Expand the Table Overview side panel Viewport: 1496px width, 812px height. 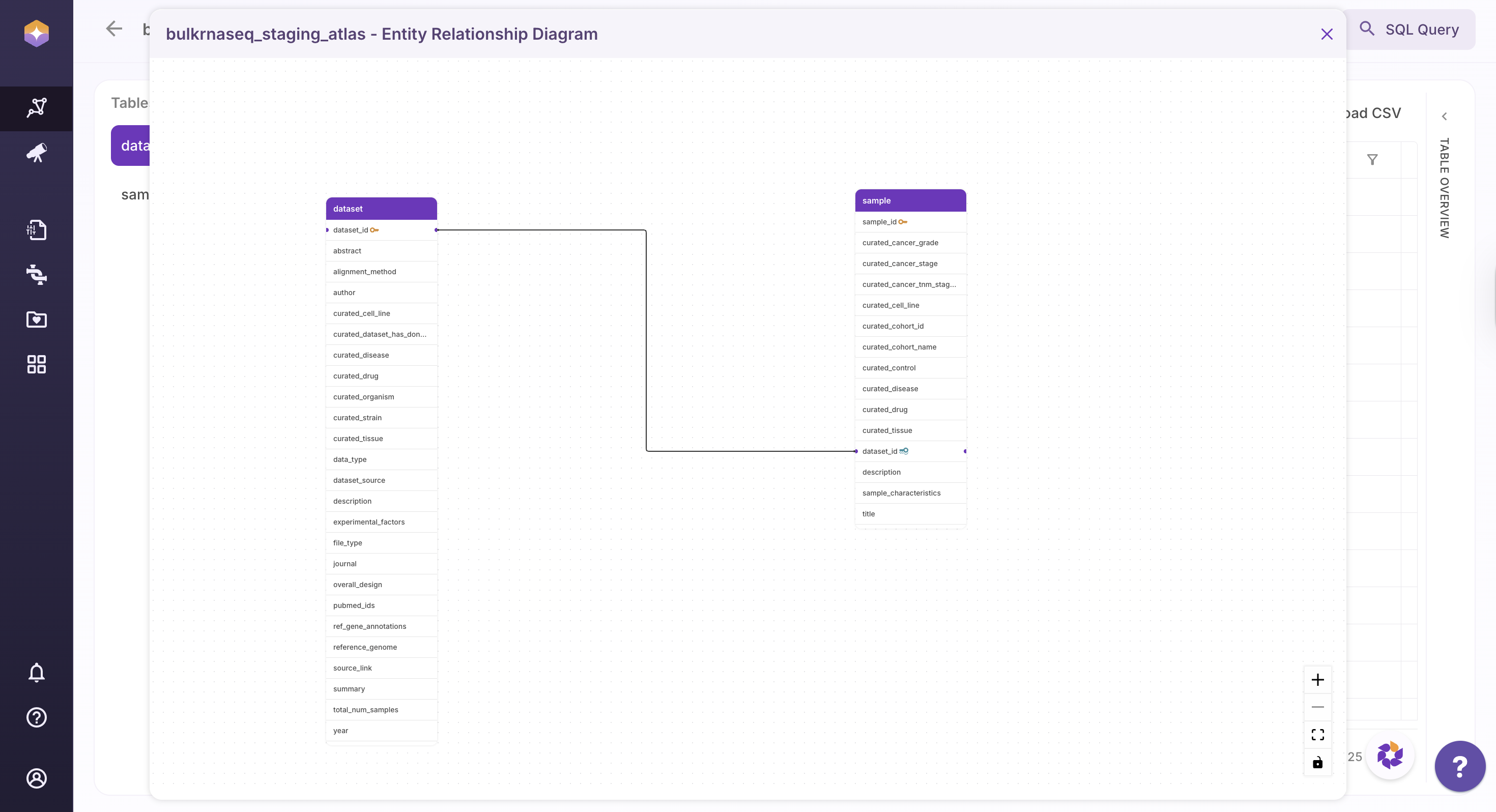[1444, 116]
